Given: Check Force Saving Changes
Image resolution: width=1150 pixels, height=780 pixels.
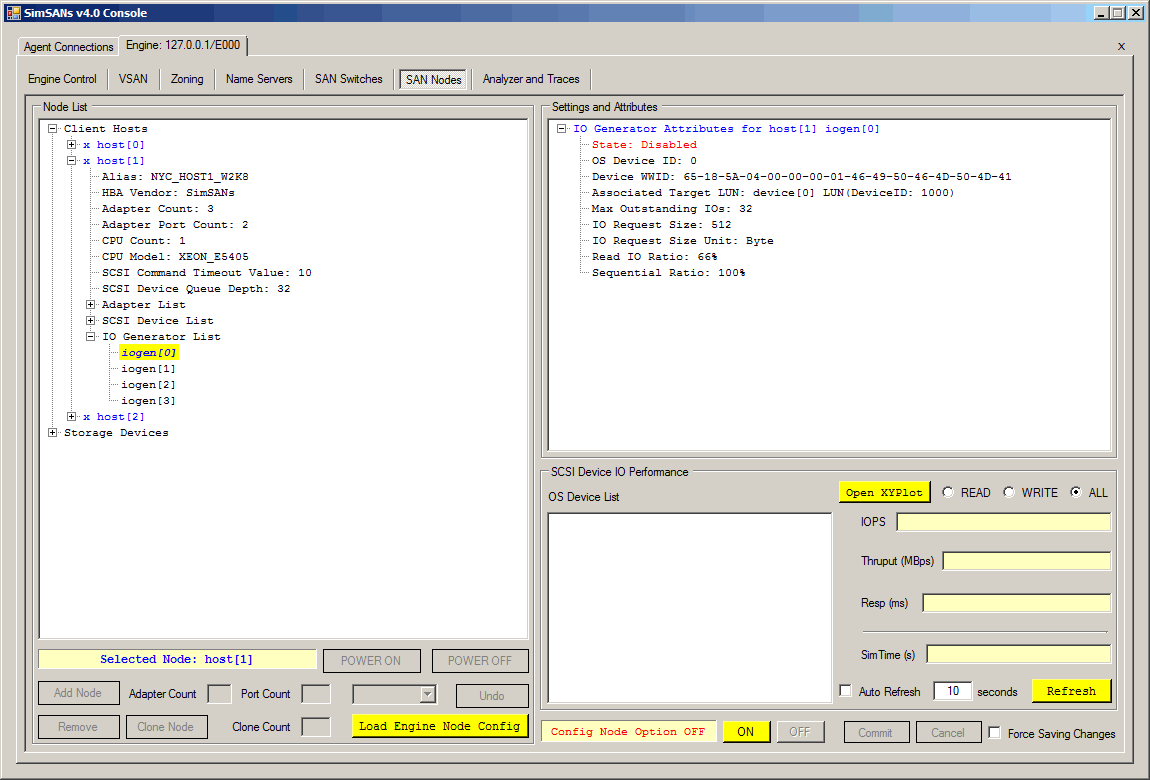Looking at the screenshot, I should (x=994, y=733).
